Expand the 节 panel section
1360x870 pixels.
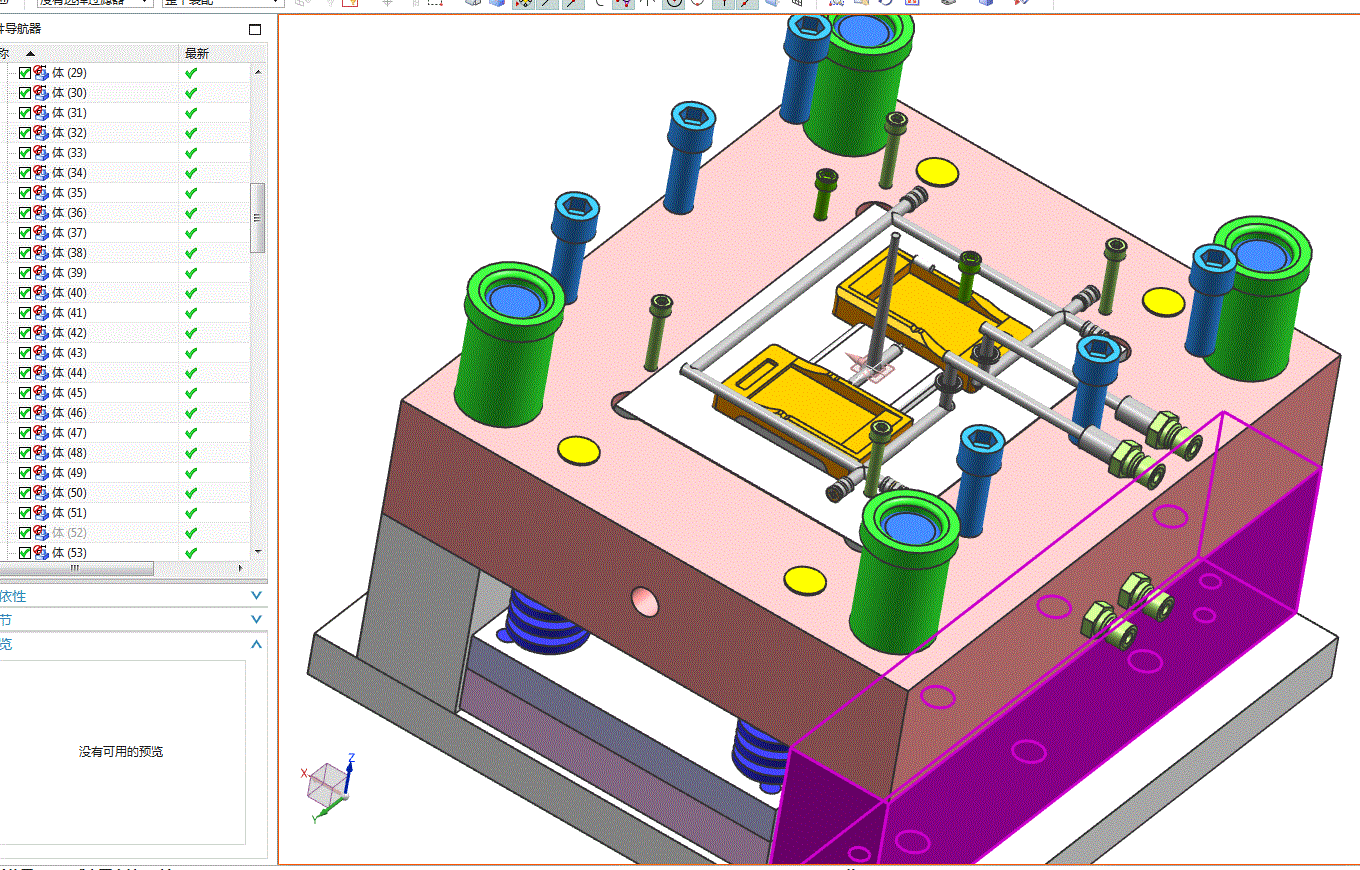coord(256,620)
